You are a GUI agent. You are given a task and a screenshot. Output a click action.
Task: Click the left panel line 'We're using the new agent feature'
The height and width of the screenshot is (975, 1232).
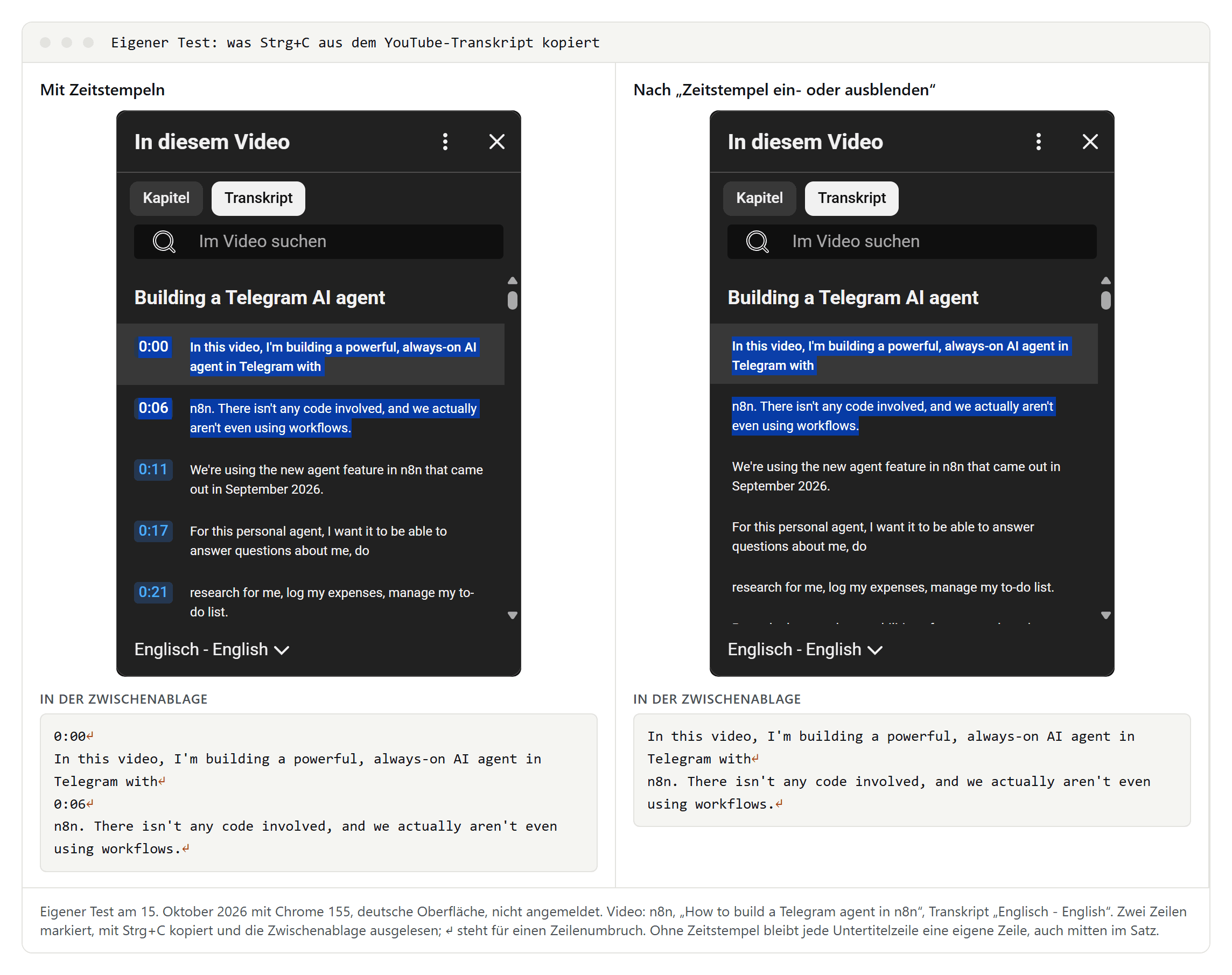coord(336,479)
